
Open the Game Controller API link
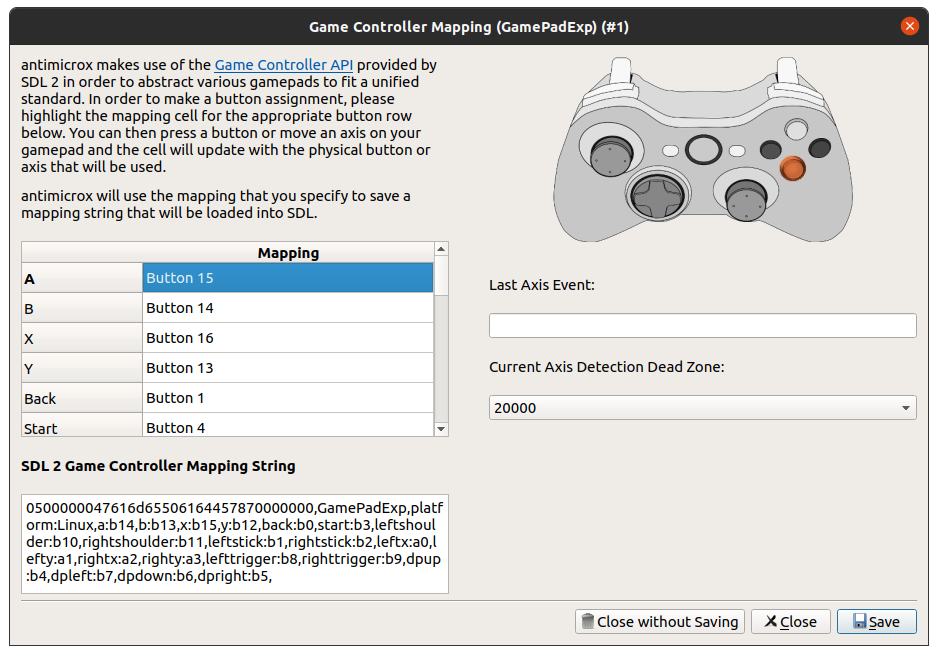284,65
